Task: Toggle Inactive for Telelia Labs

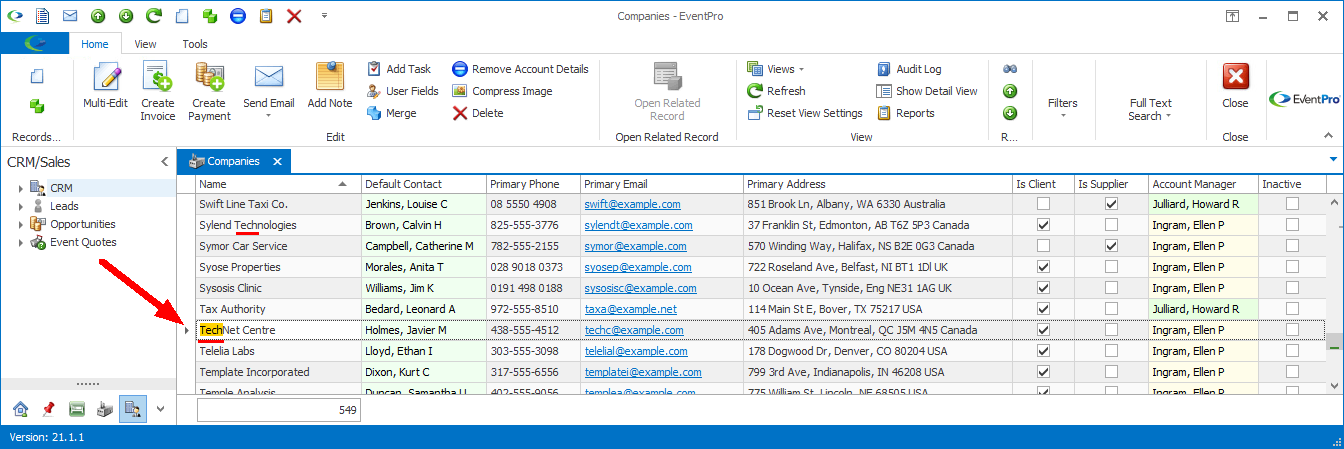Action: click(1292, 351)
